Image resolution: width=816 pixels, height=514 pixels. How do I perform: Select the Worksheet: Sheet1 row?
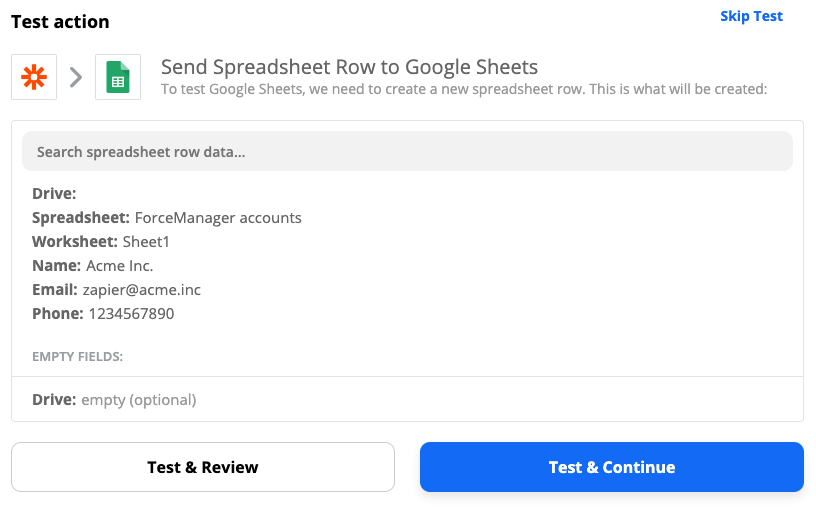click(101, 241)
